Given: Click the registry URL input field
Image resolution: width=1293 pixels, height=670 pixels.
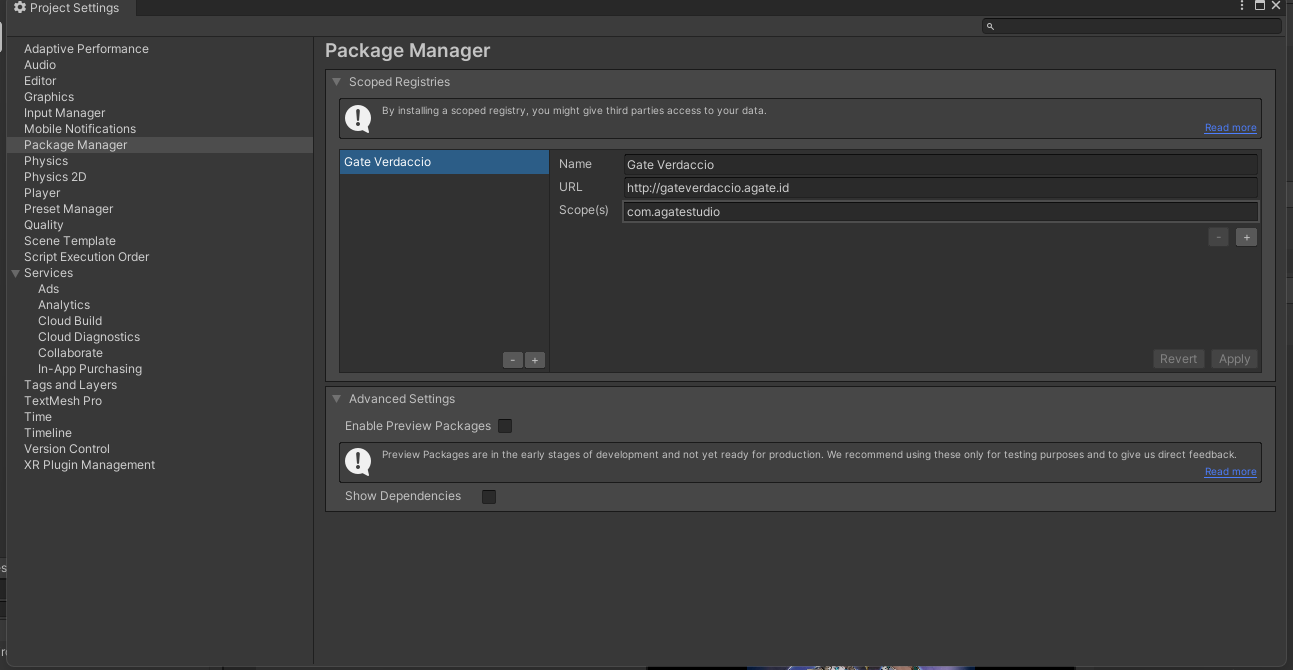Looking at the screenshot, I should 940,188.
